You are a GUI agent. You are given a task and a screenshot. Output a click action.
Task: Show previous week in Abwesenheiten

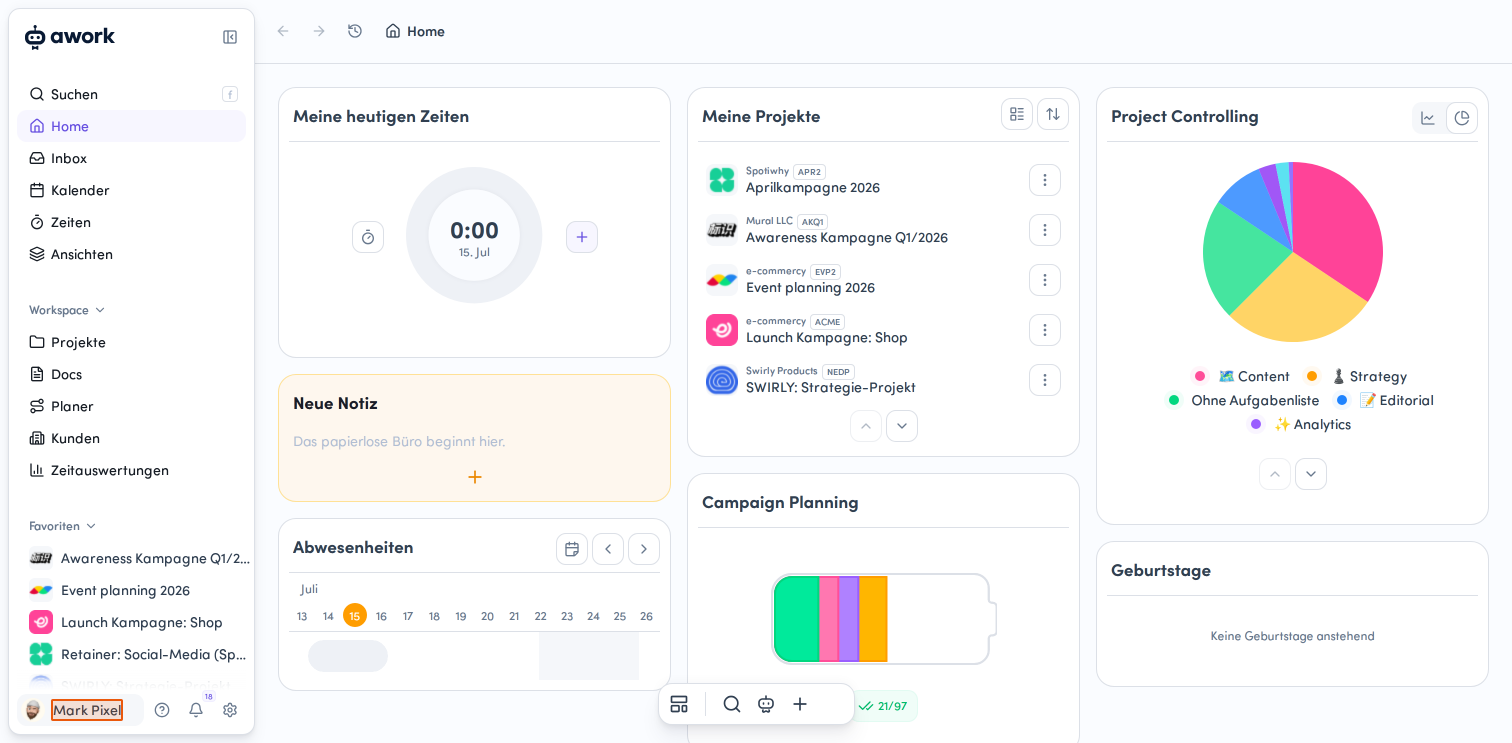point(608,549)
